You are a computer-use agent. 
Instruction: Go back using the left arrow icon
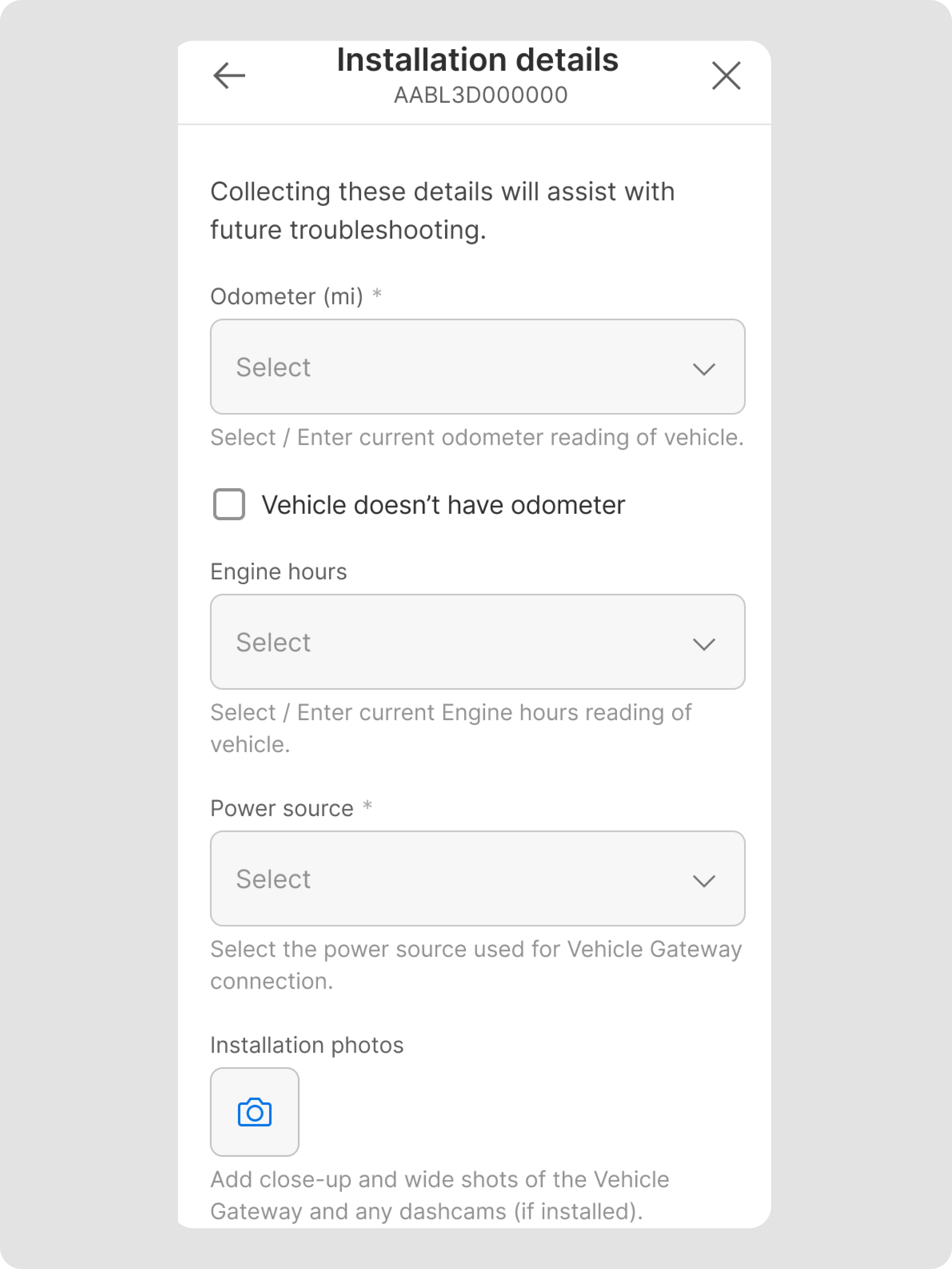pyautogui.click(x=229, y=76)
